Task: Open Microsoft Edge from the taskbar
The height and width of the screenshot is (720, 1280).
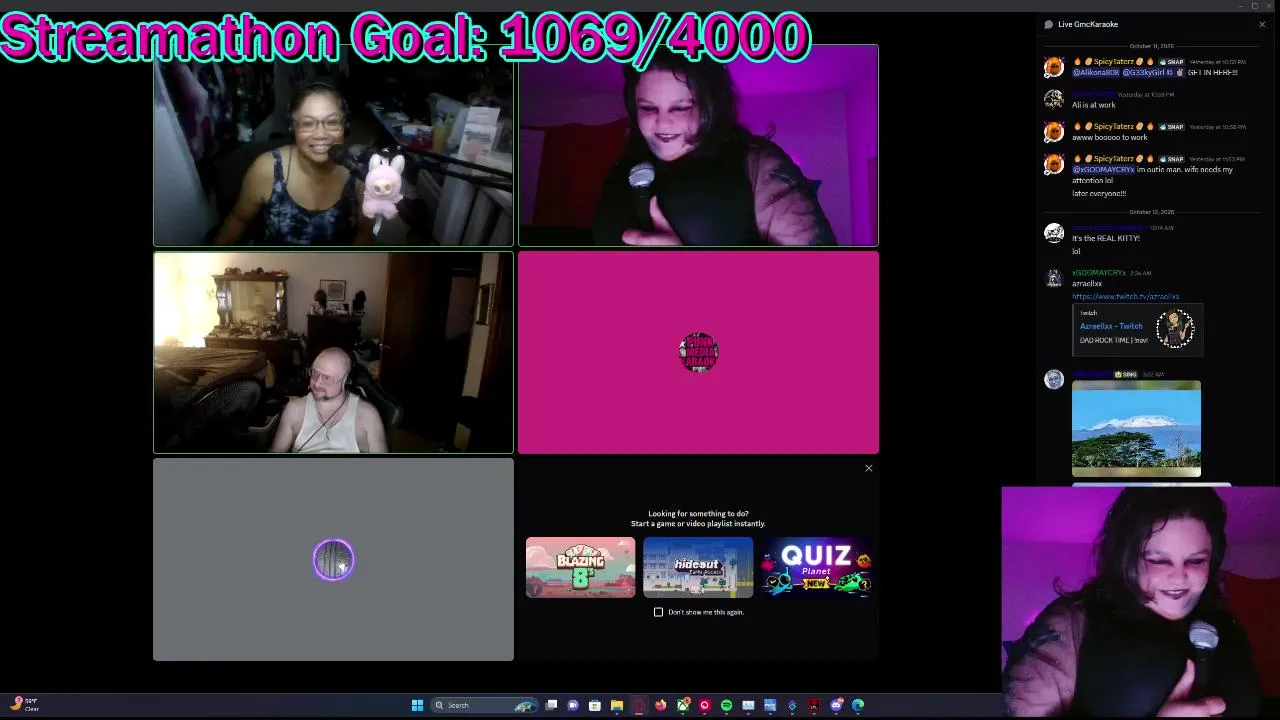Action: [858, 705]
